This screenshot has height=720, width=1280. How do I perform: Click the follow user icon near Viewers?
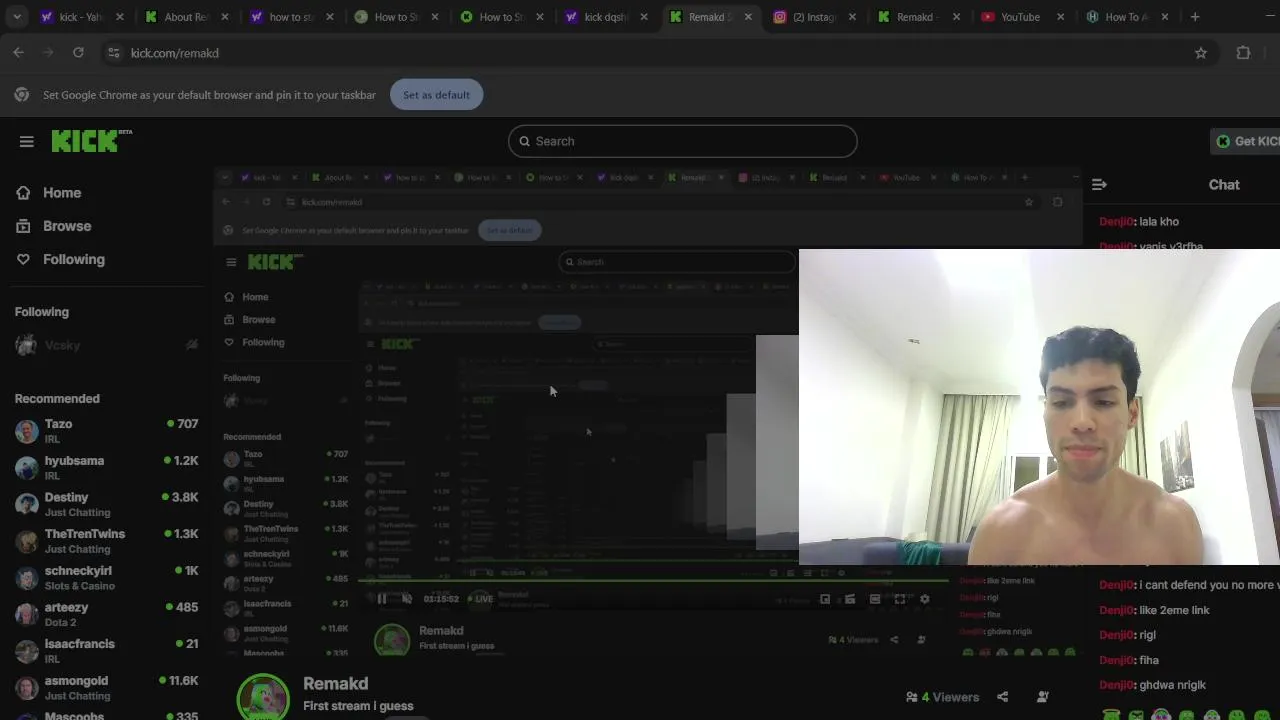click(1042, 697)
